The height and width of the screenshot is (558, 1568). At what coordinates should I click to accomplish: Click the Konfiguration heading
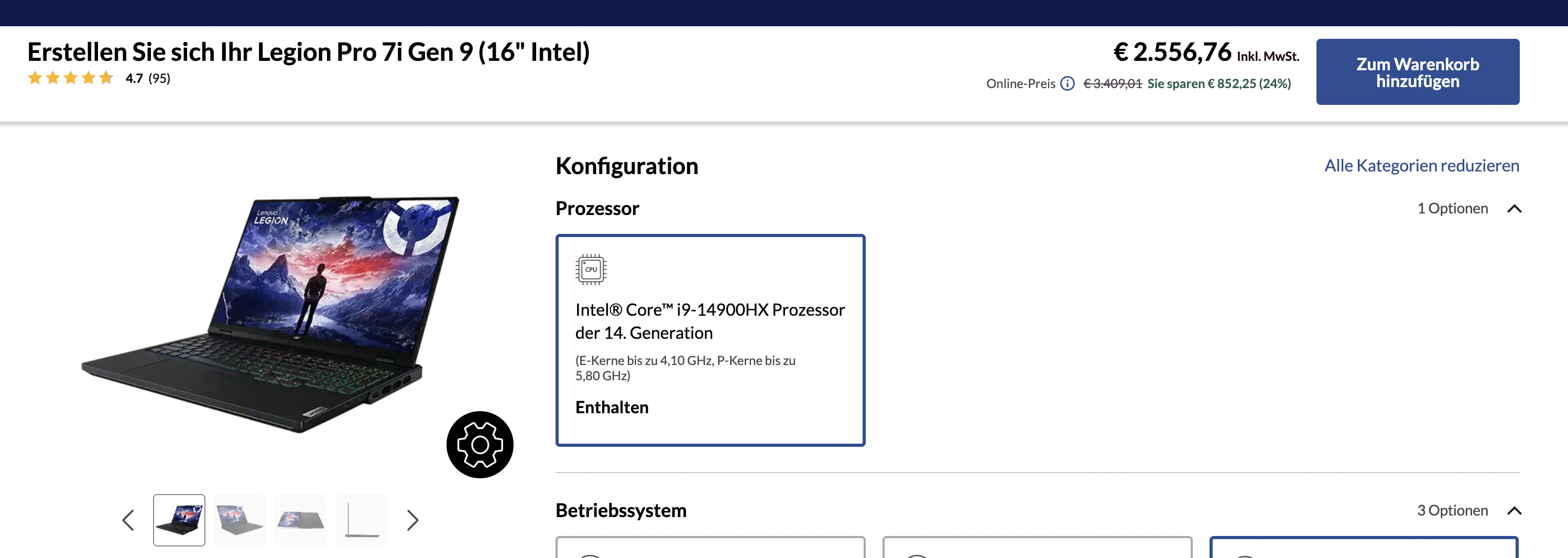click(627, 166)
